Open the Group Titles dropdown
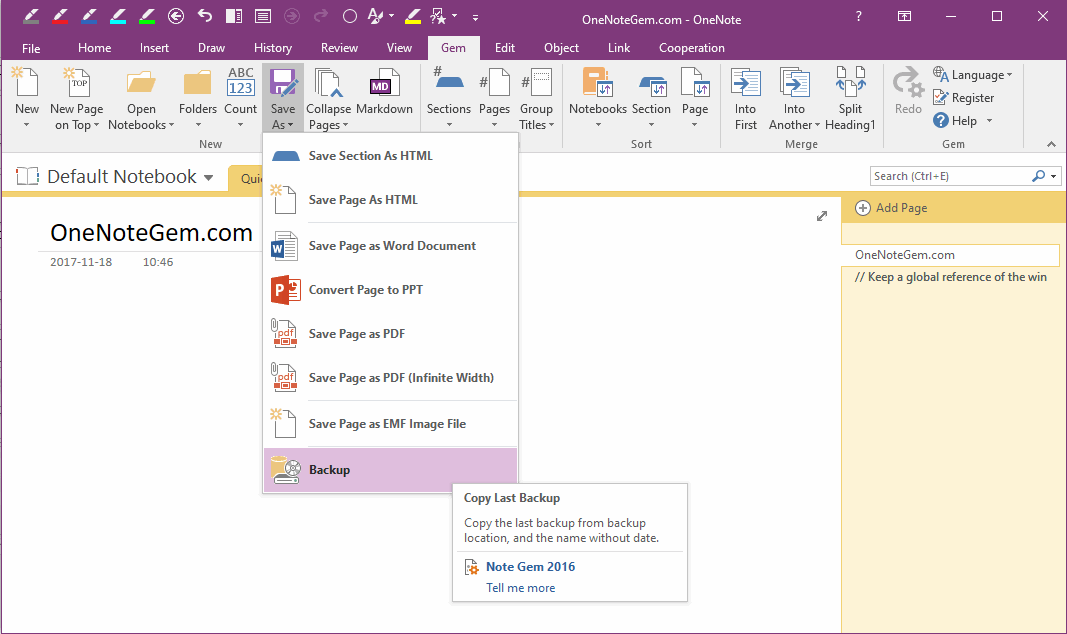Screen dimensions: 1067x634 (x=536, y=99)
